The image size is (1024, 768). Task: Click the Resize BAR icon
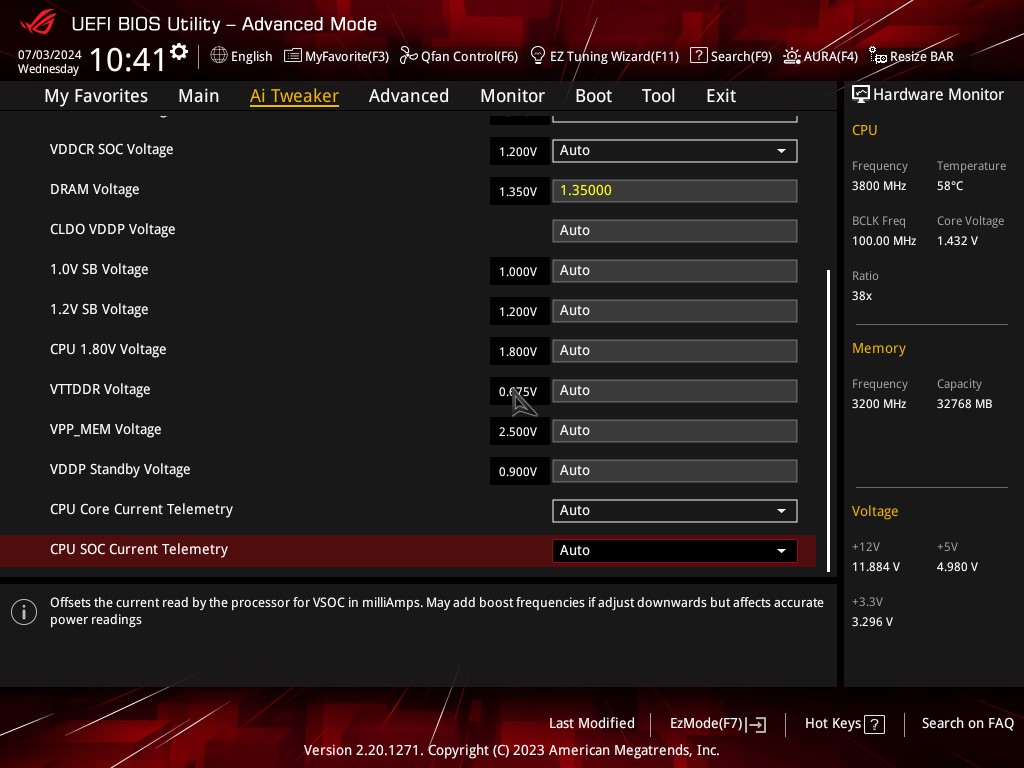coord(878,56)
